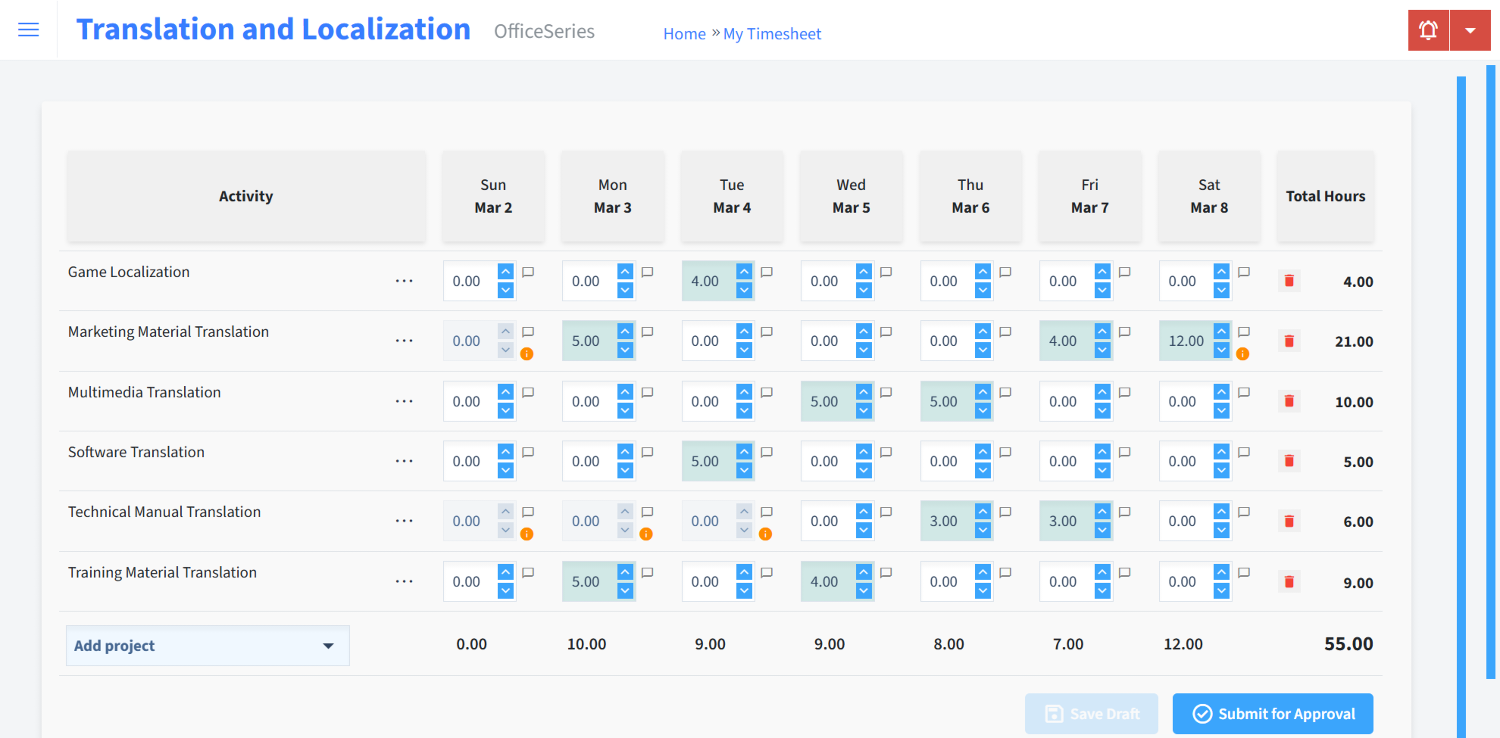Click the info icon beside Saturday's Marketing entry
Viewport: 1500px width, 738px height.
[x=1243, y=354]
